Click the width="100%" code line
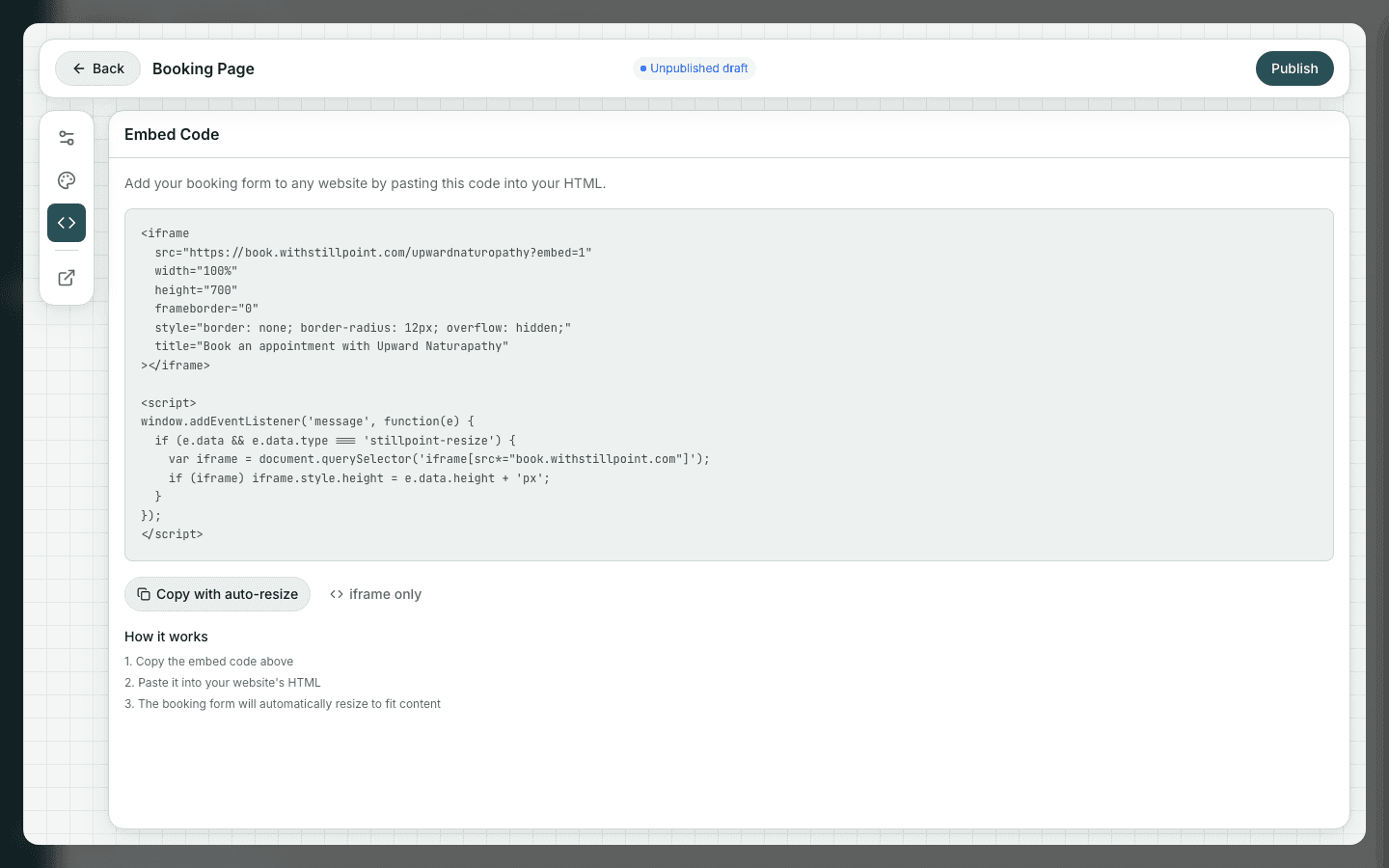 pyautogui.click(x=196, y=271)
